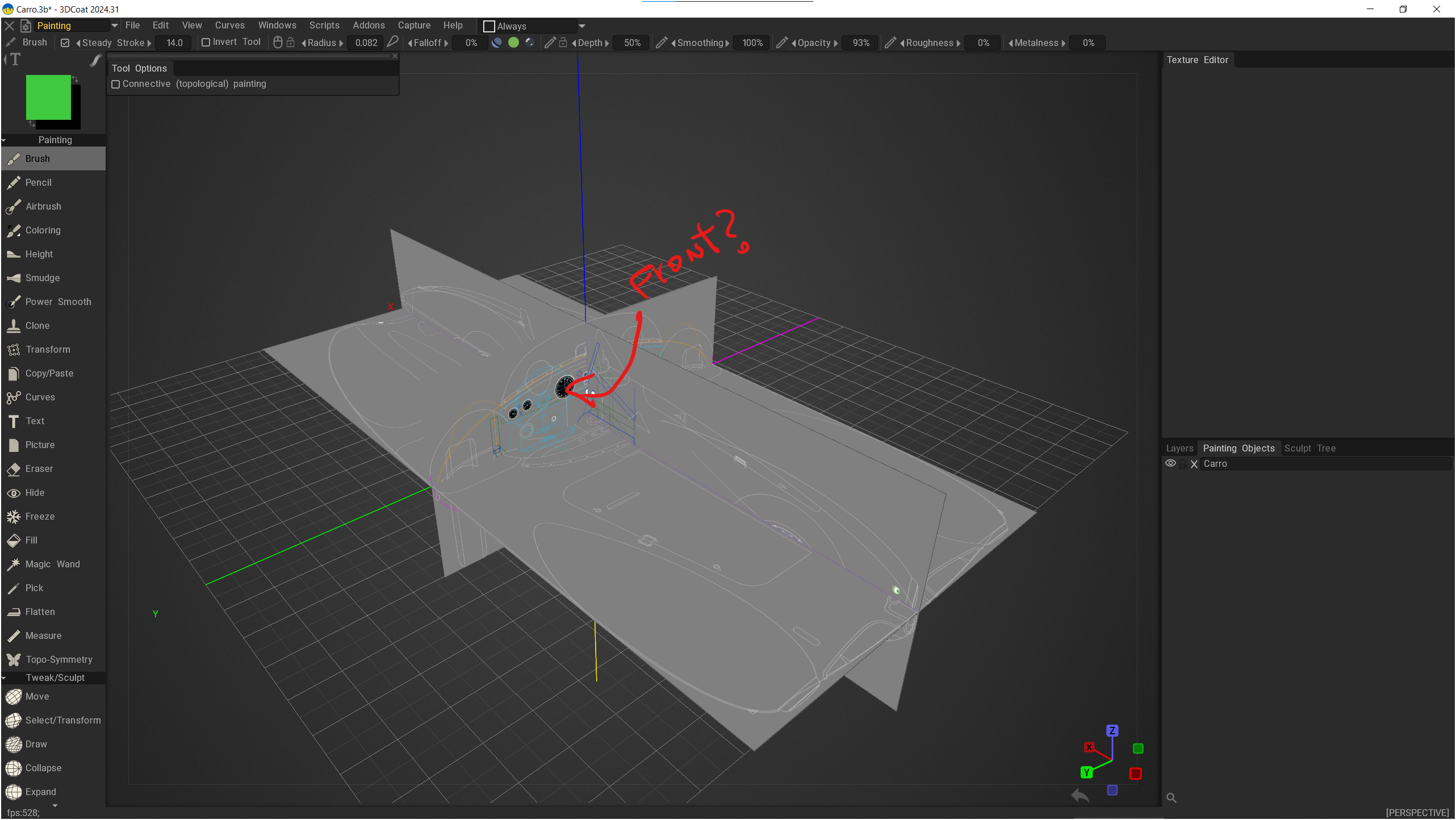
Task: Pick the Eraser tool
Action: point(39,468)
